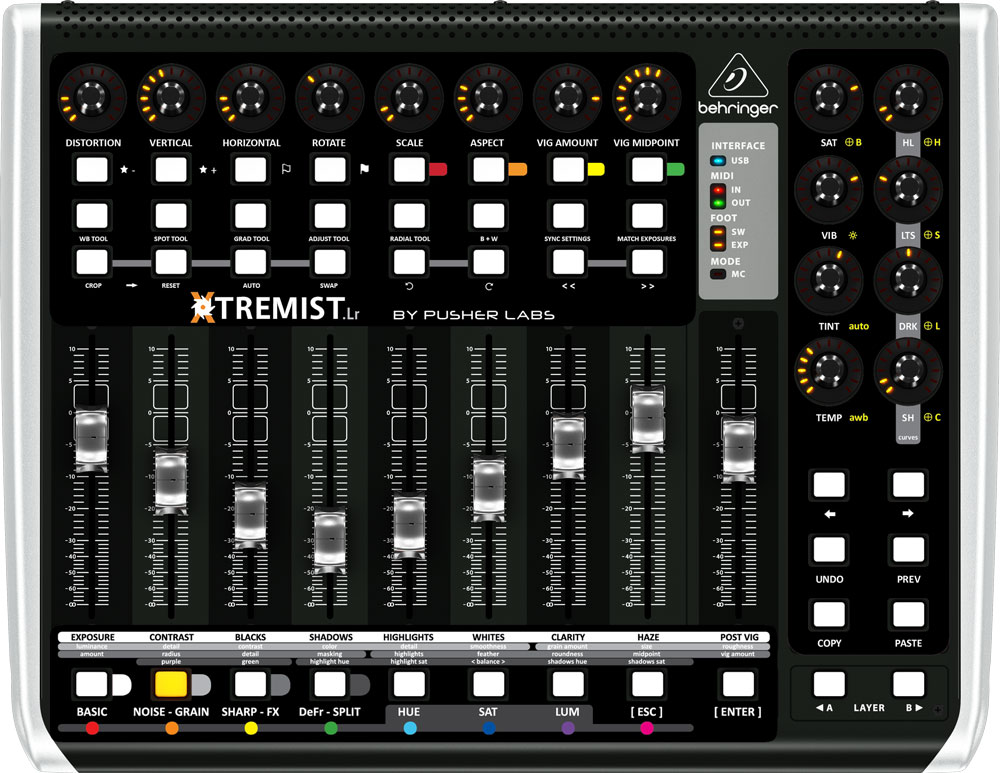Click the MATCH EXPOSURES button
The image size is (1000, 773).
click(647, 216)
